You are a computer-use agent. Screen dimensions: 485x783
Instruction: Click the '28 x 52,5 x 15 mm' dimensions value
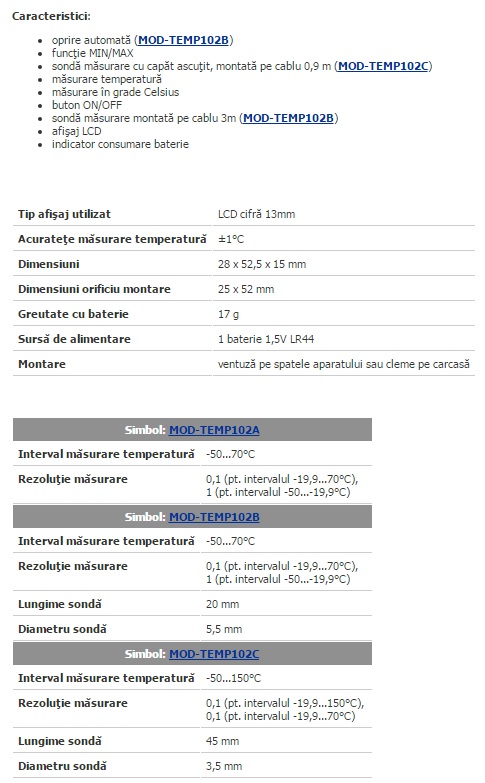pos(262,264)
